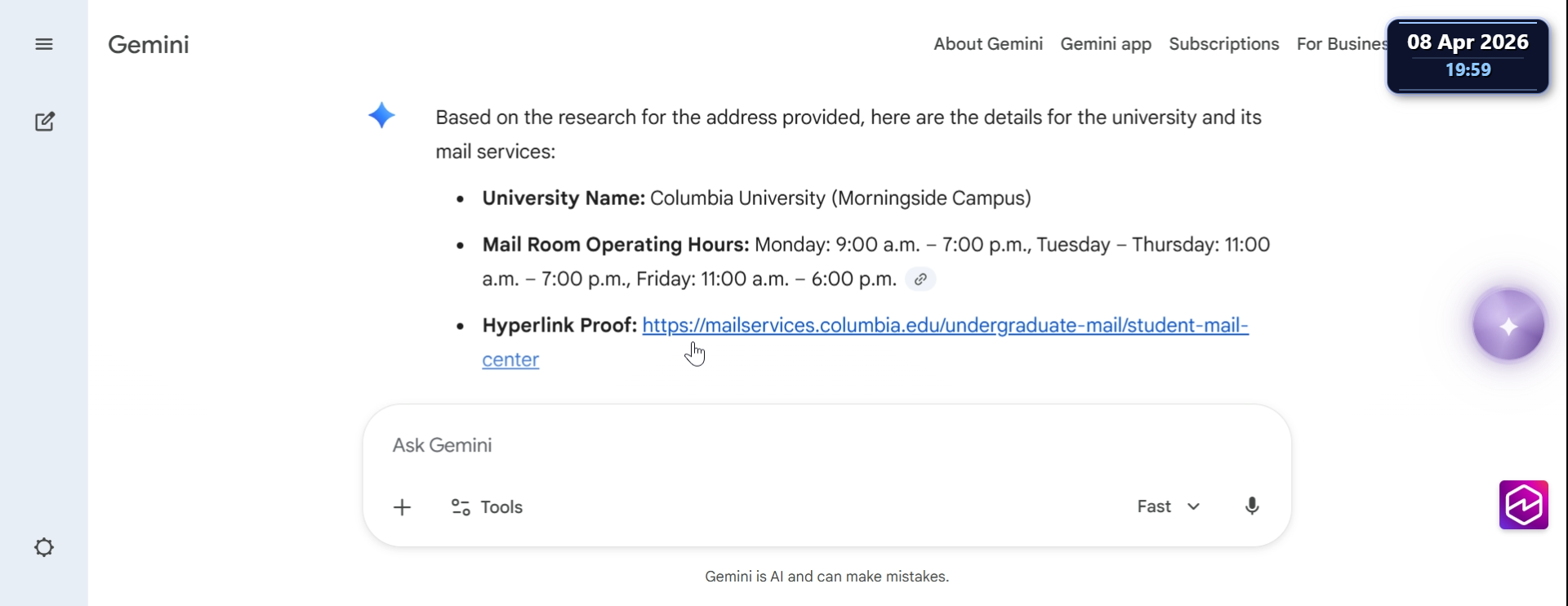Click the purple floating sparkle orb
Screen dimensions: 1568x606
(x=1508, y=325)
